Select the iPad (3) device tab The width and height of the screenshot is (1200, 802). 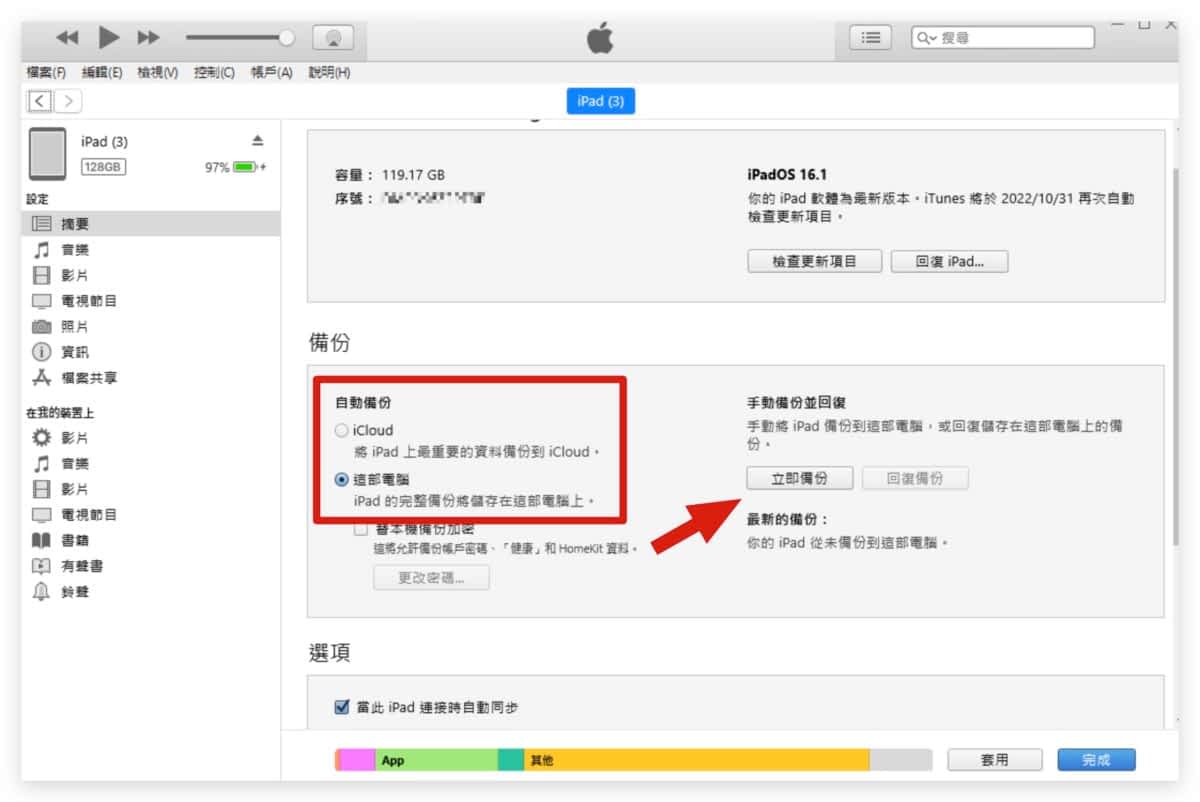pyautogui.click(x=601, y=101)
